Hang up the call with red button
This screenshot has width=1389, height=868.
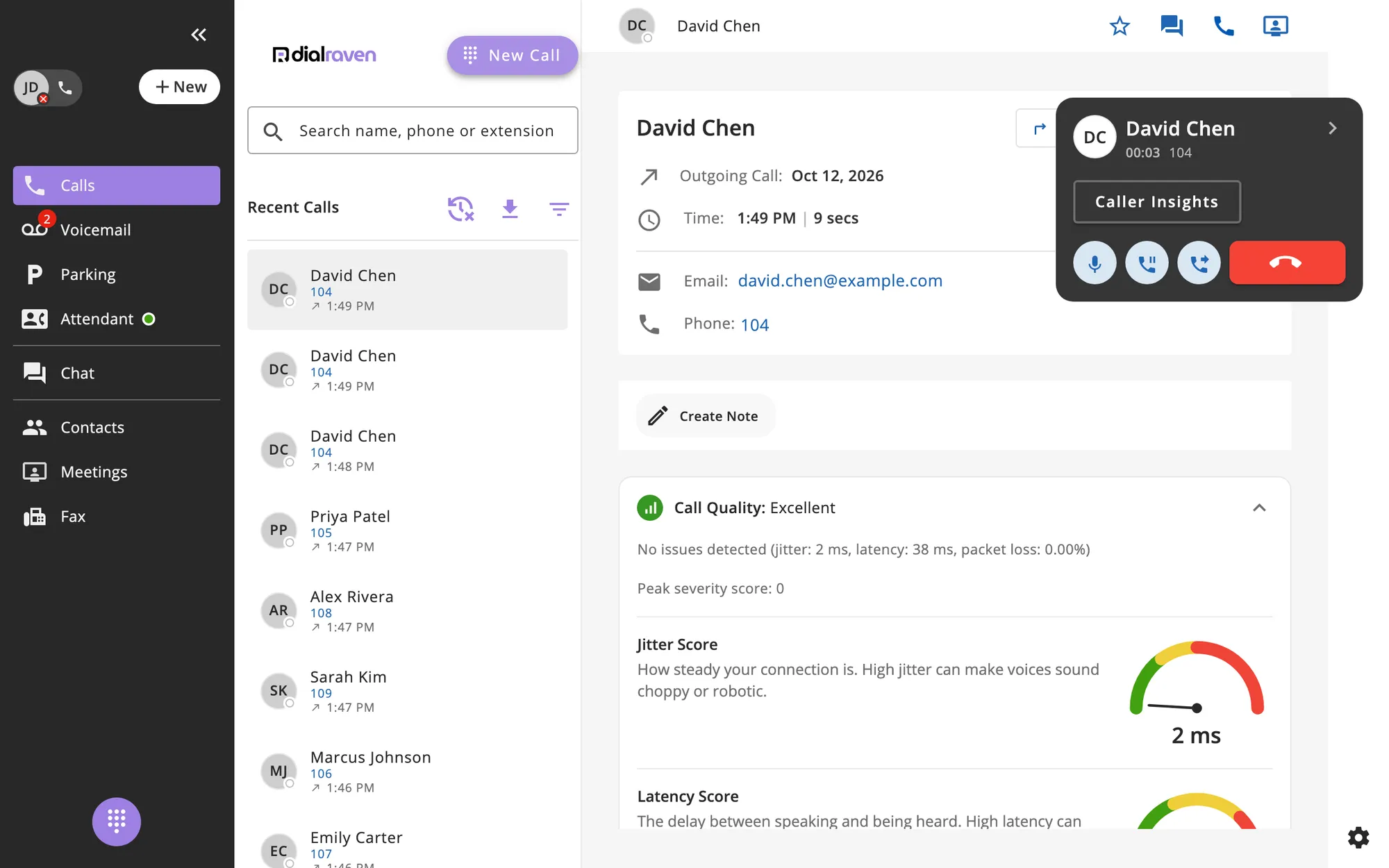(1287, 262)
